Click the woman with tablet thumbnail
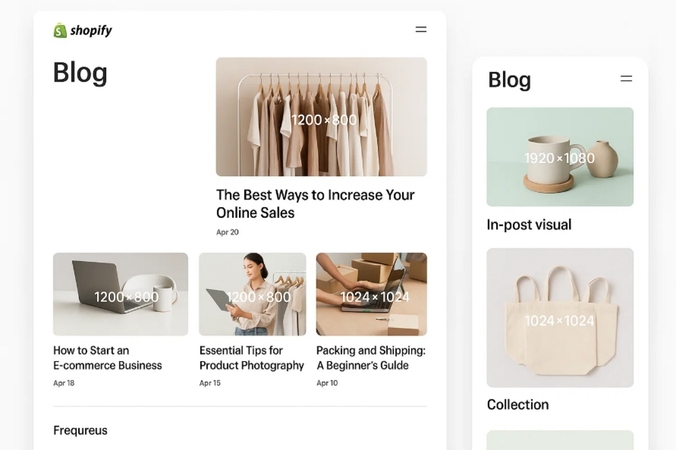 253,294
